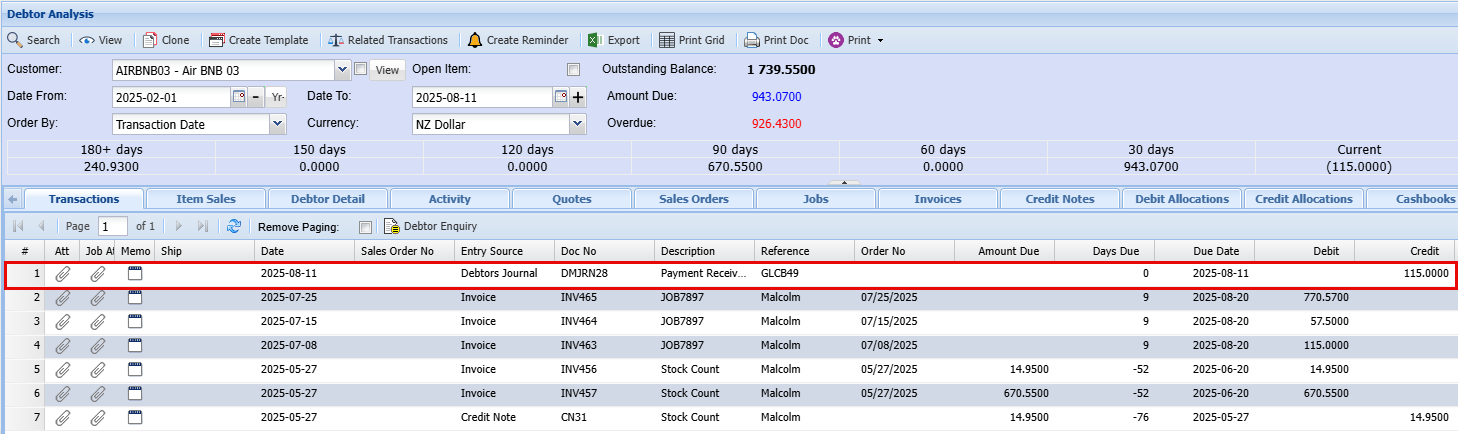Expand the Currency NZ Dollar dropdown
The width and height of the screenshot is (1458, 434).
pos(577,125)
